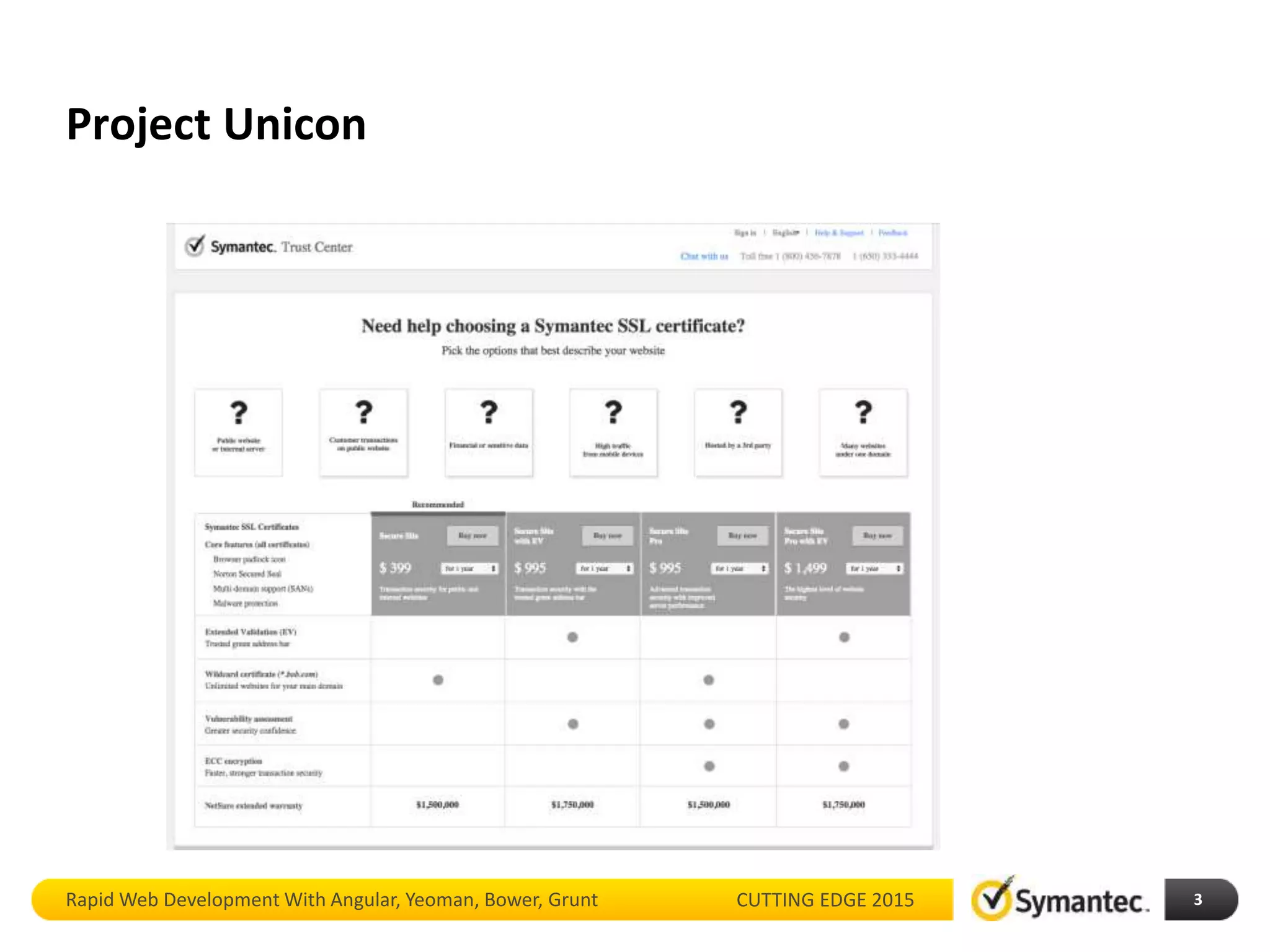Image resolution: width=1270 pixels, height=952 pixels.
Task: Click the 'NetSure extended warranty' row label
Action: click(x=254, y=806)
